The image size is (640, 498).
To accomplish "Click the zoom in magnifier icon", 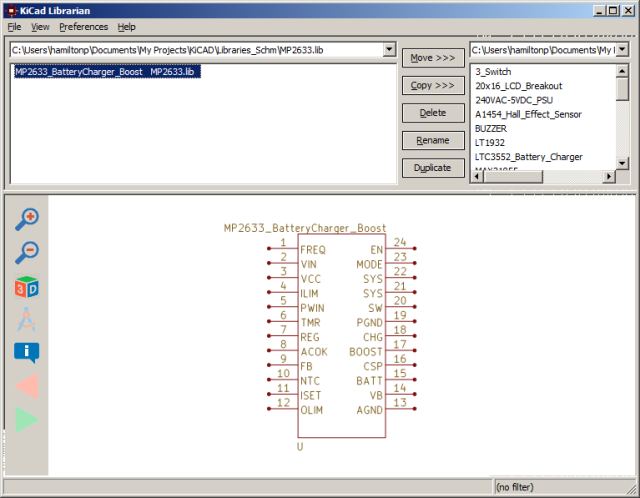I will pyautogui.click(x=27, y=219).
